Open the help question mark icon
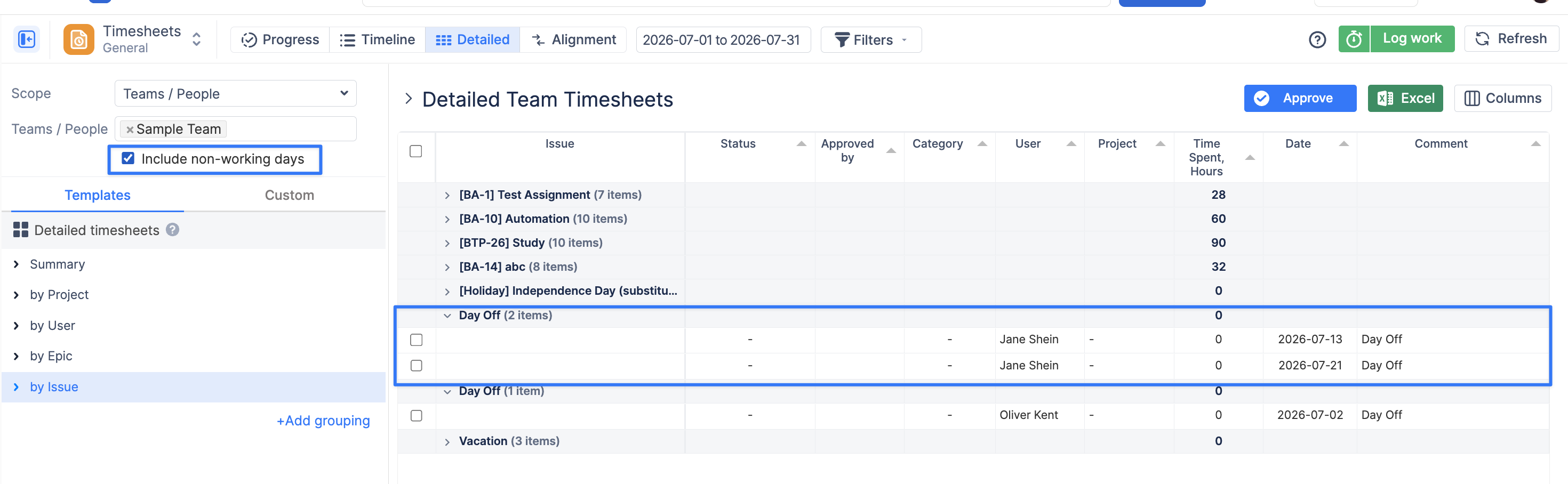Image resolution: width=1568 pixels, height=484 pixels. (1317, 39)
